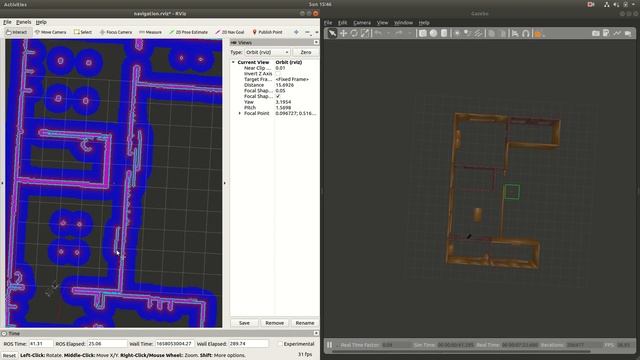Close the Views panel
This screenshot has width=640, height=360.
click(x=316, y=42)
